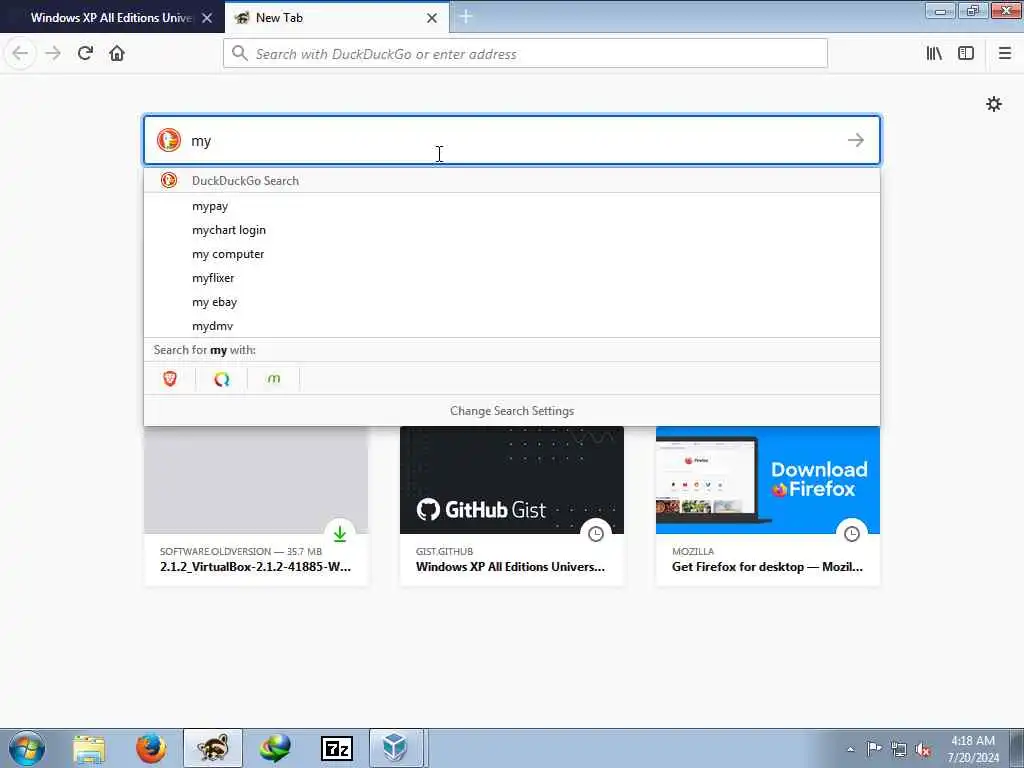Close the Windows XP All Editions tab
1024x768 pixels.
point(207,18)
